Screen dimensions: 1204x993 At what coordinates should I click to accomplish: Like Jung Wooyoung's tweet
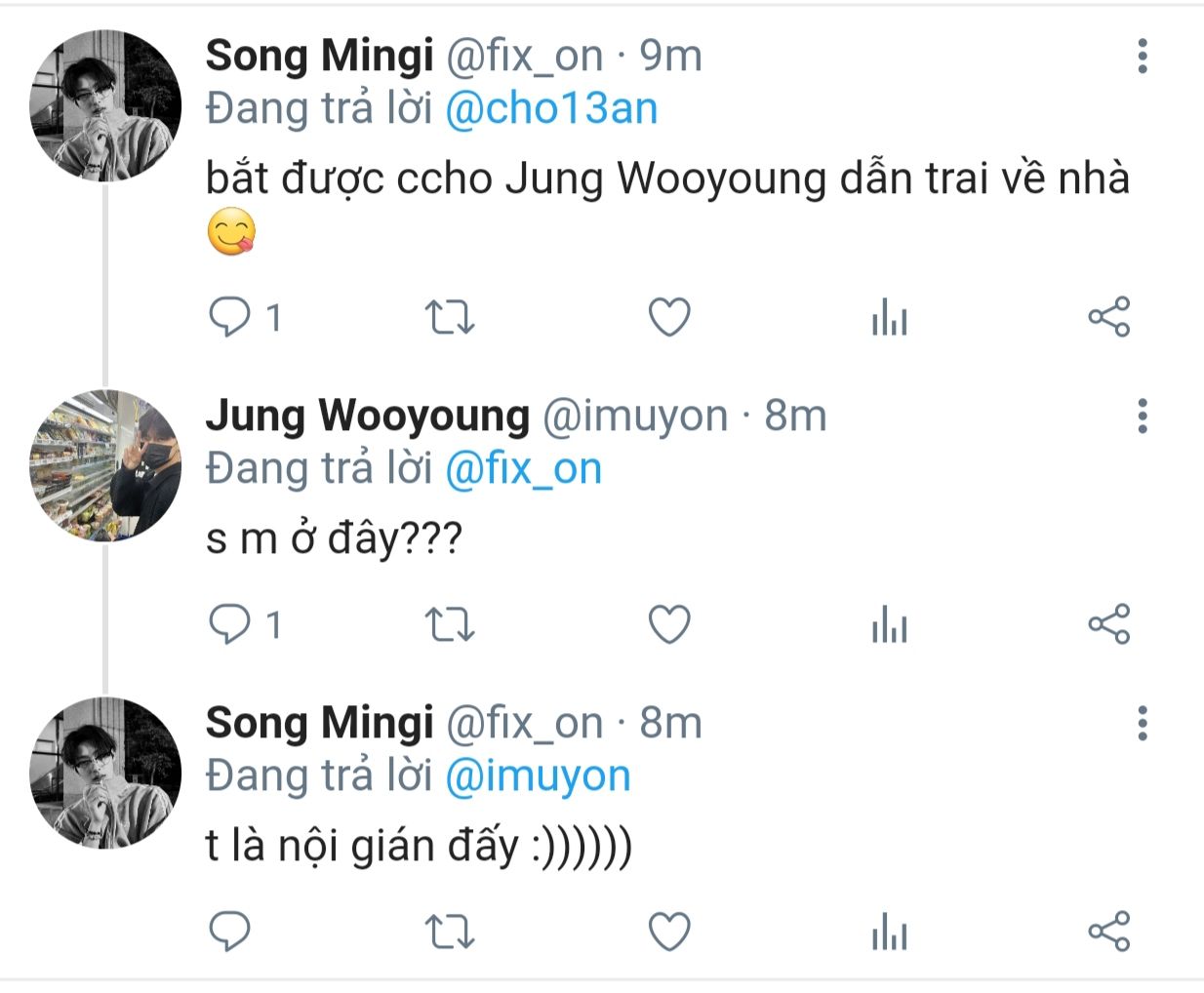(669, 624)
